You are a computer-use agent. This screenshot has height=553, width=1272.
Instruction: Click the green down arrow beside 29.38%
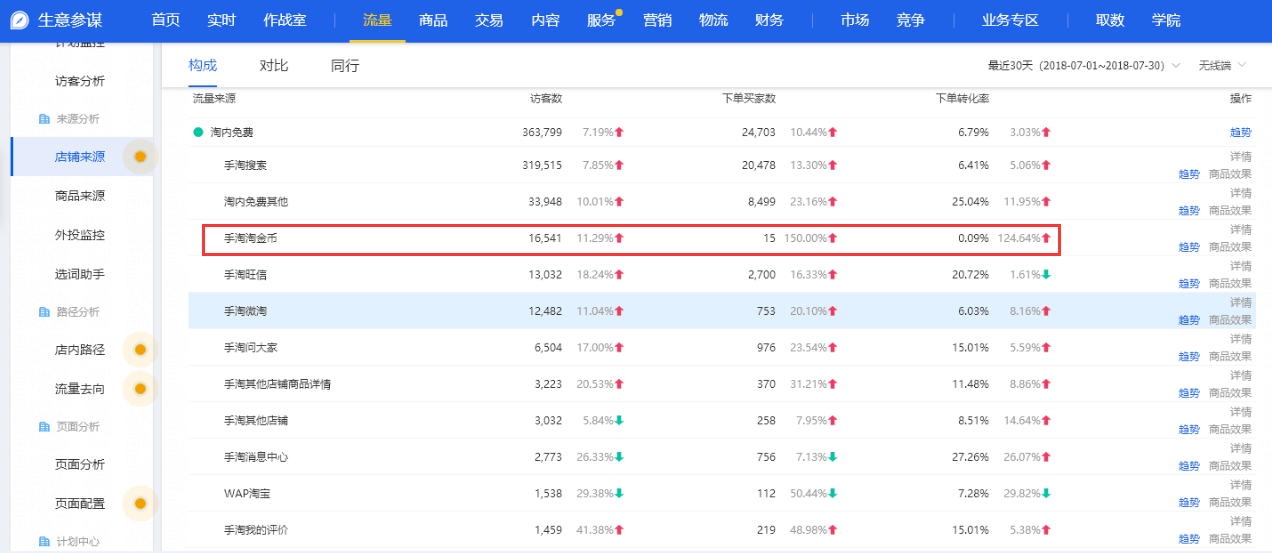[619, 493]
